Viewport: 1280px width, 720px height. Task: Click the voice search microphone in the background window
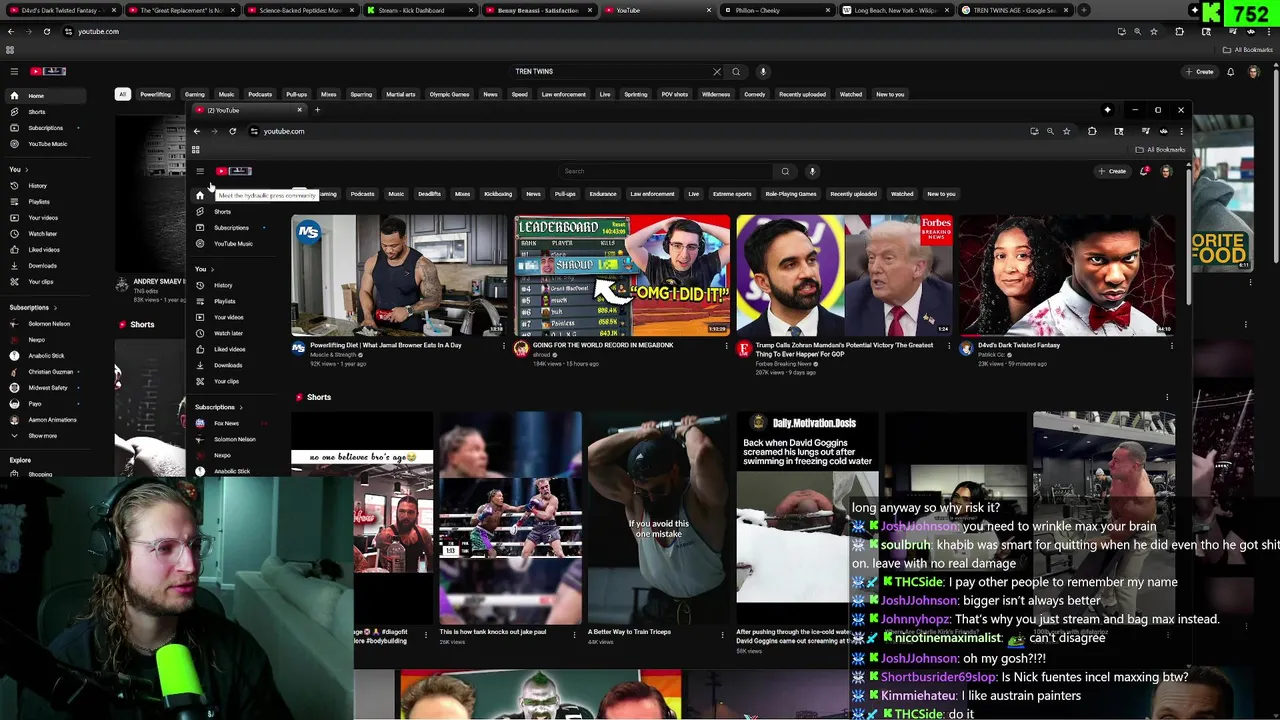click(763, 72)
